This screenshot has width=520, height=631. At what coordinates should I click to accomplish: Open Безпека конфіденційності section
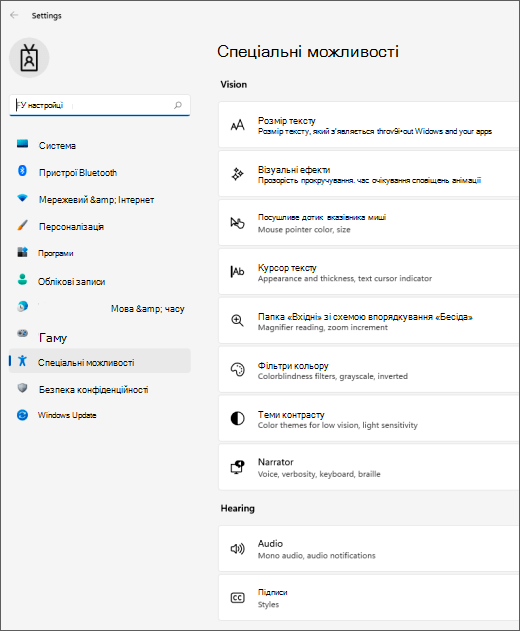99,390
